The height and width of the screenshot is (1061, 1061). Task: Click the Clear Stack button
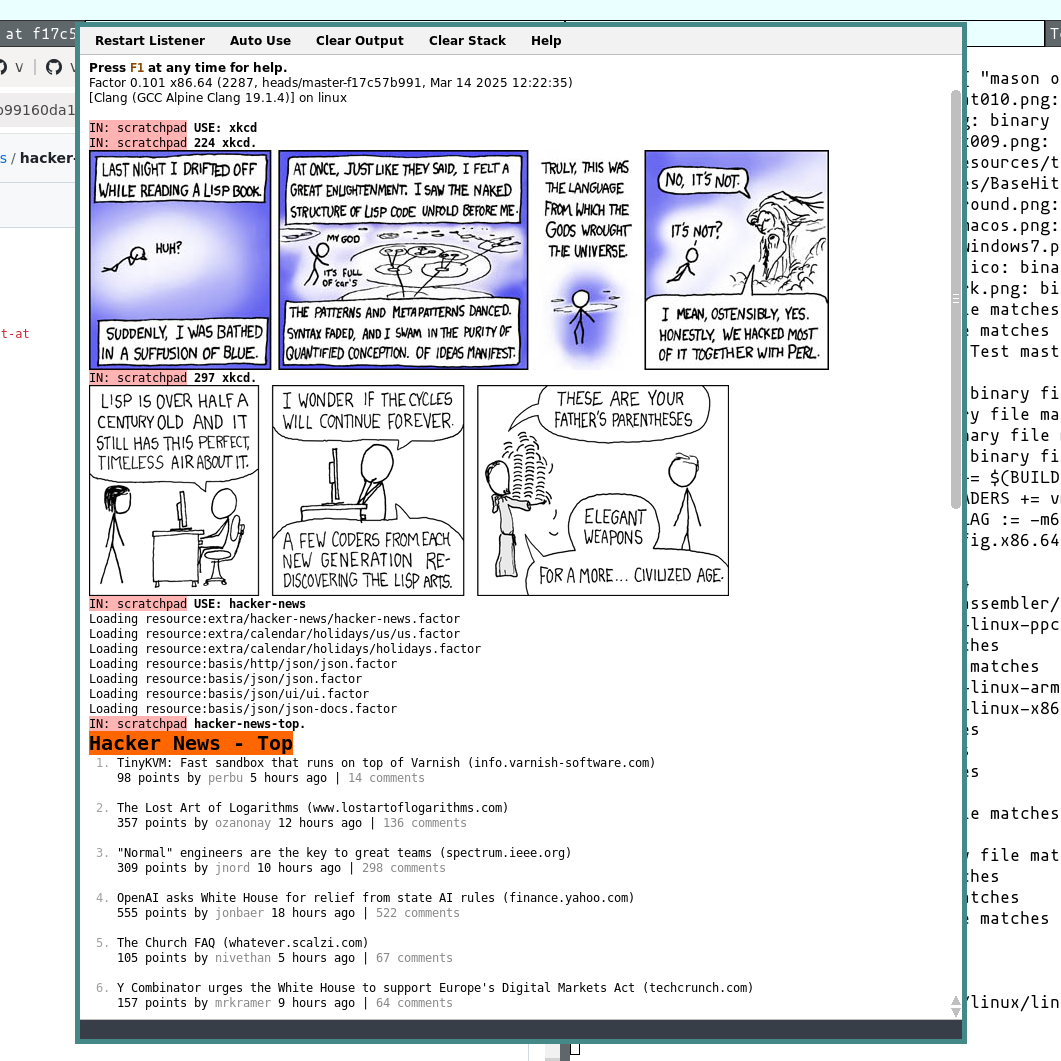[467, 41]
